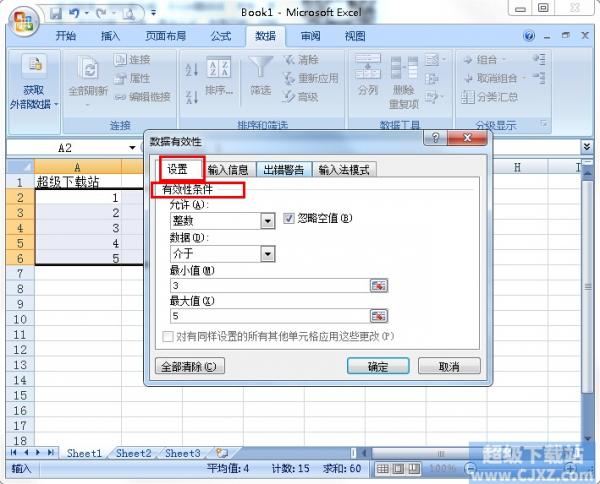Click Page Layout view status bar icon
Viewport: 600px width, 484px height.
point(398,468)
